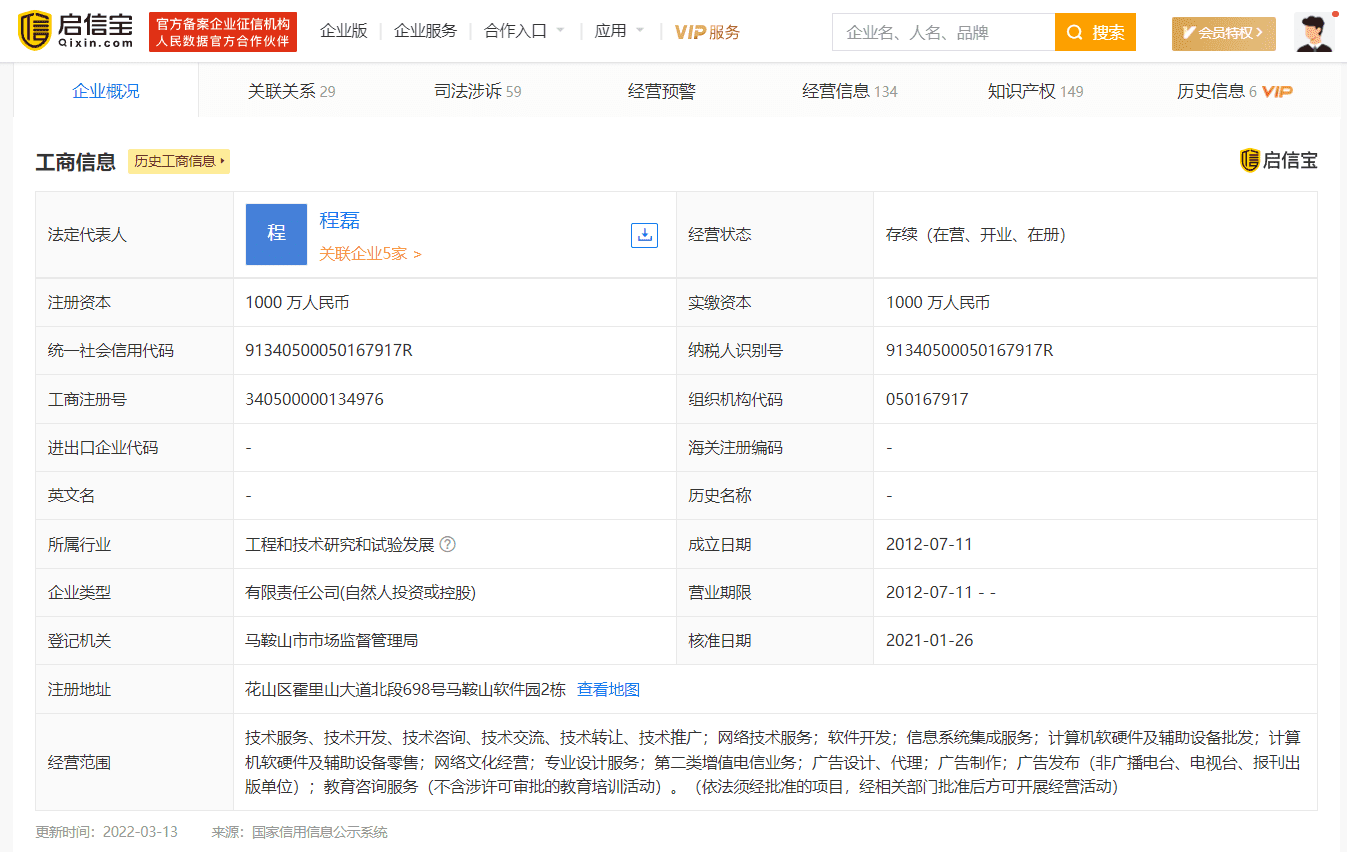Select the approval date 2021-01-26
The height and width of the screenshot is (852, 1347).
929,640
